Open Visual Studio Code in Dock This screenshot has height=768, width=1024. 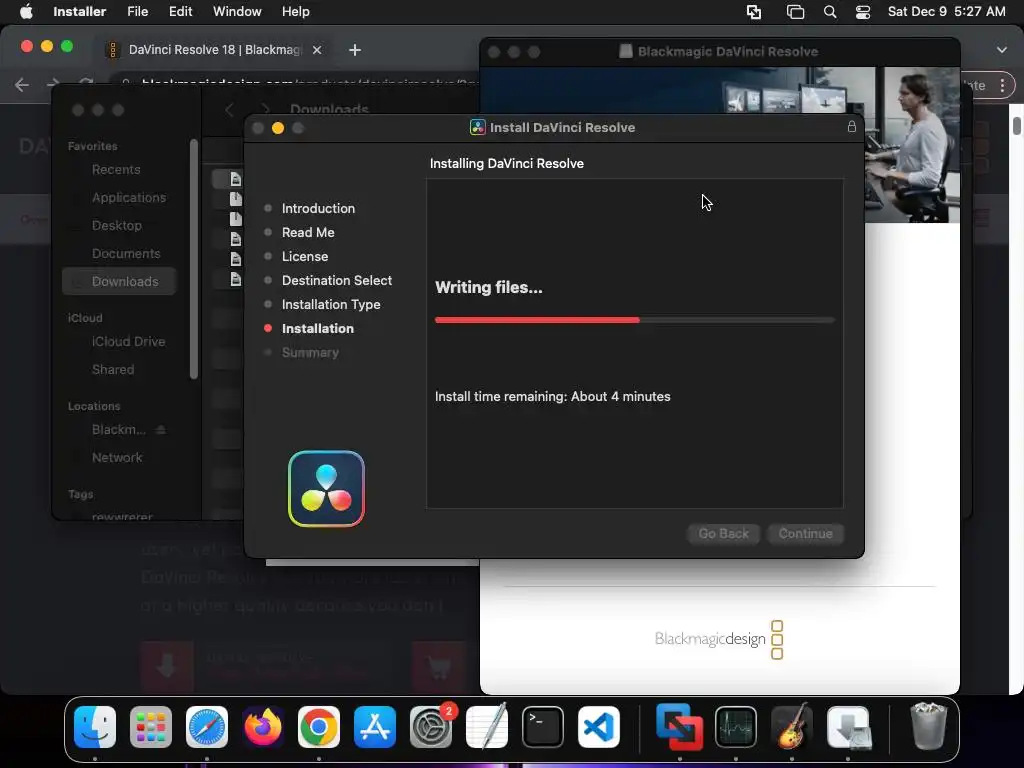pos(599,727)
